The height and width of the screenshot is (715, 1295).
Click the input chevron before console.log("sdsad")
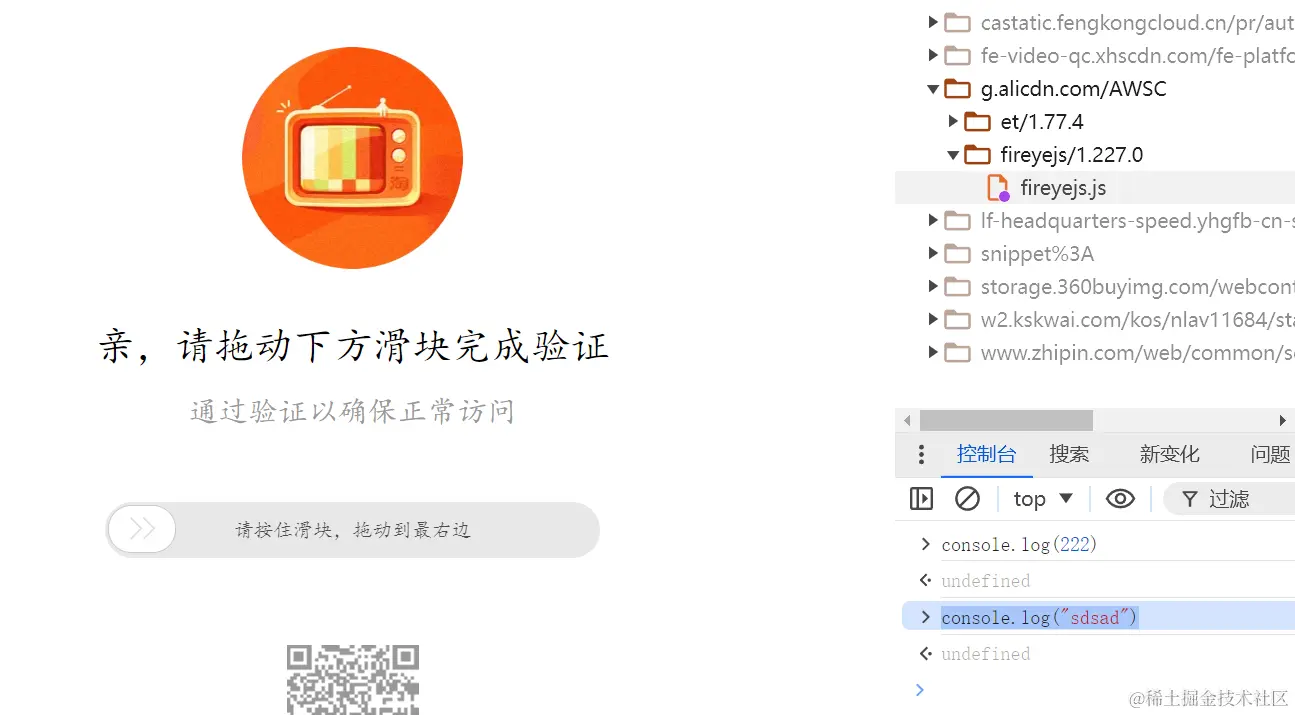(x=925, y=617)
